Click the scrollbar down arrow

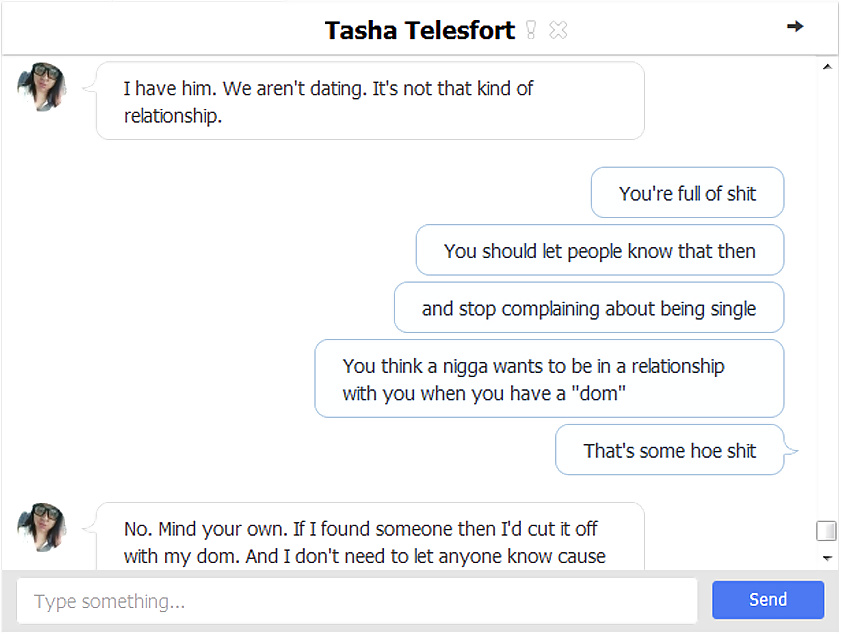(827, 558)
